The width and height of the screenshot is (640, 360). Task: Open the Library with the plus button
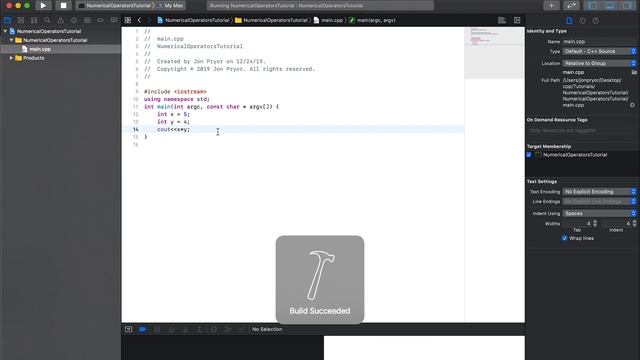click(x=551, y=6)
